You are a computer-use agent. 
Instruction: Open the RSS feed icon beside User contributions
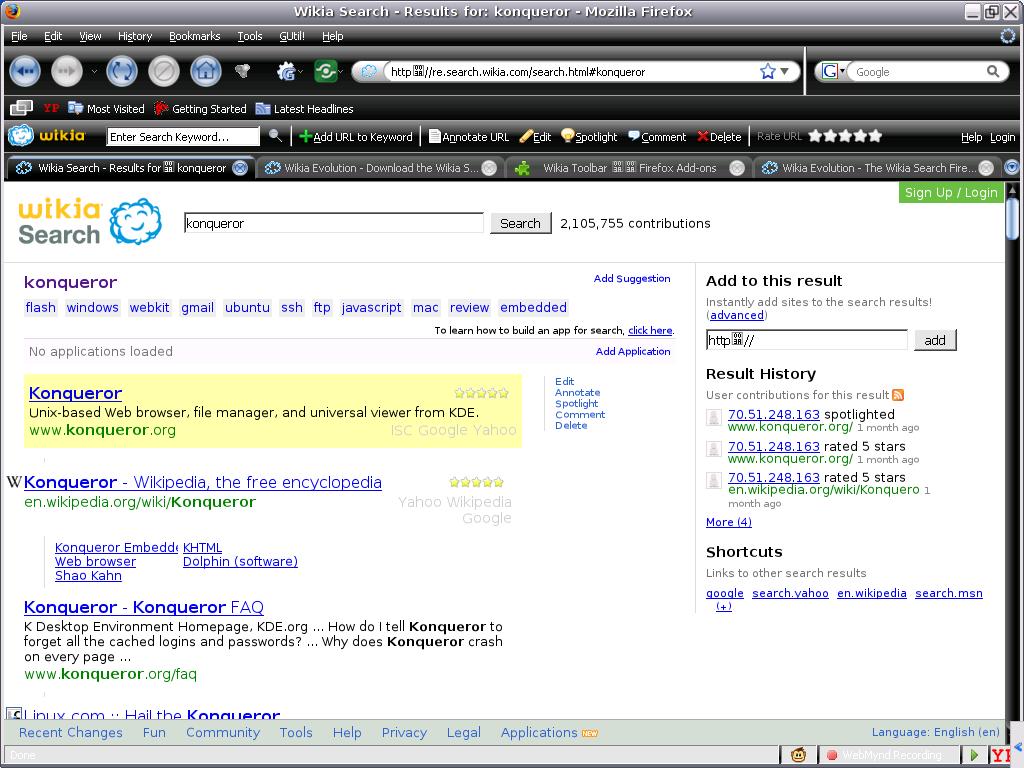[898, 395]
